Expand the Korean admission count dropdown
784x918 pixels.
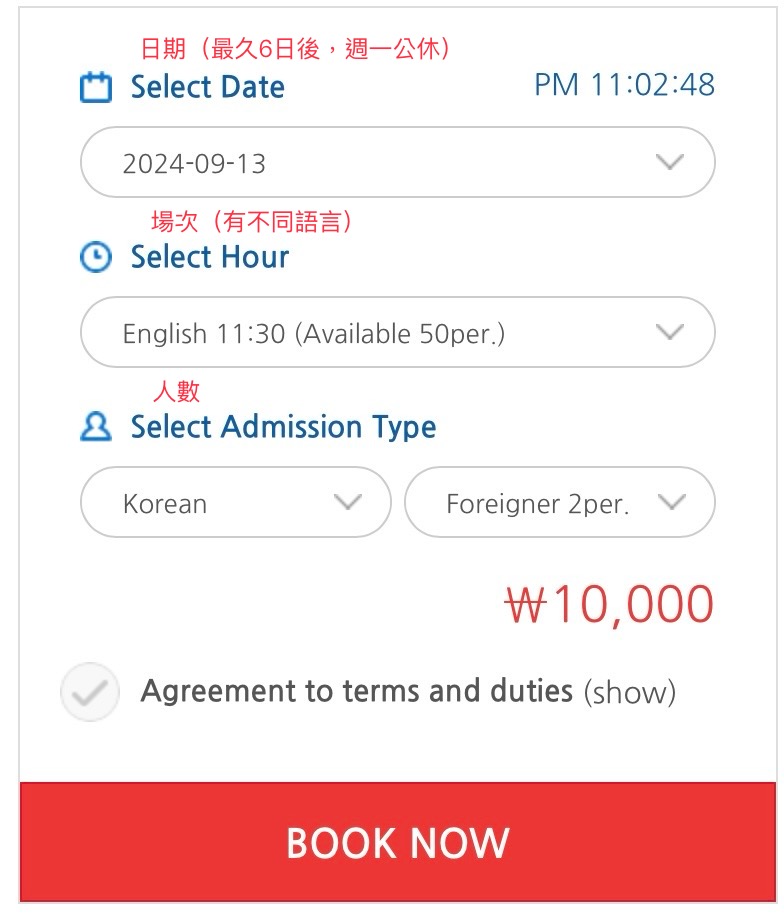click(235, 502)
